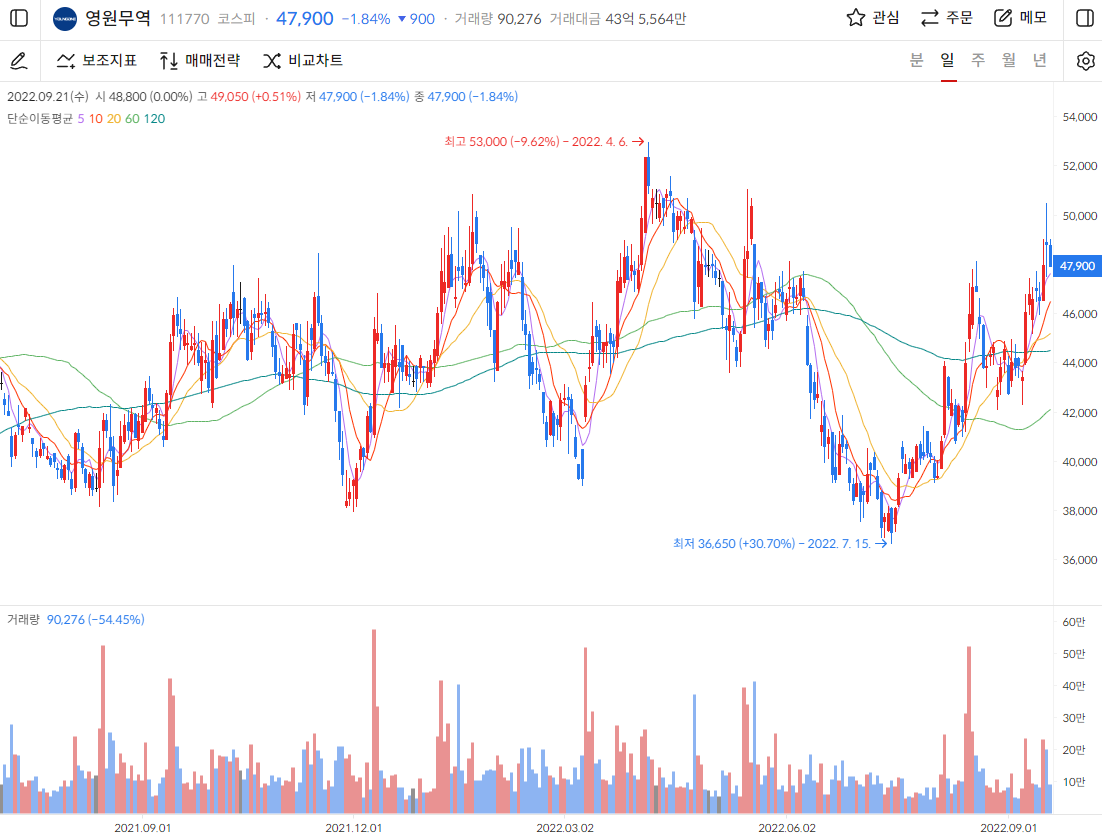Click the 54,000 price axis label
1102x839 pixels.
[1080, 117]
